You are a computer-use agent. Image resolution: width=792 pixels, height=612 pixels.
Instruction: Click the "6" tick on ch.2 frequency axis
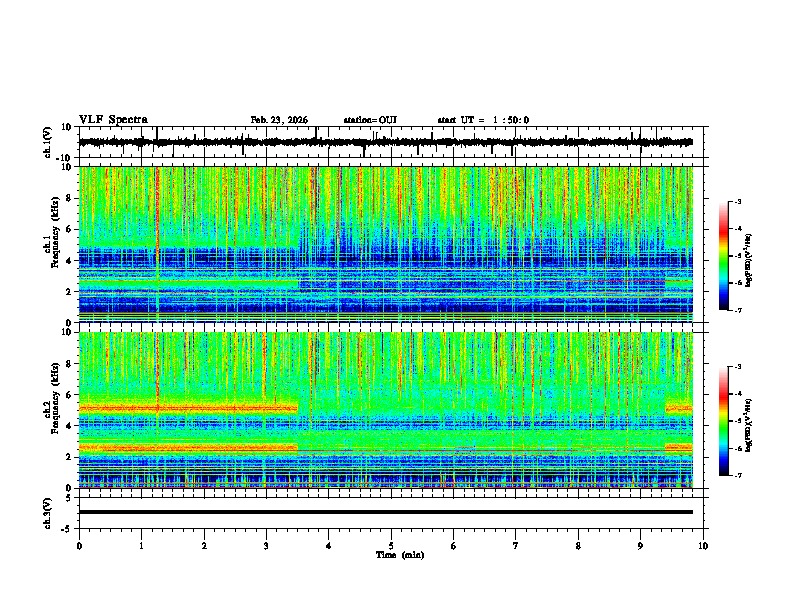tap(70, 395)
